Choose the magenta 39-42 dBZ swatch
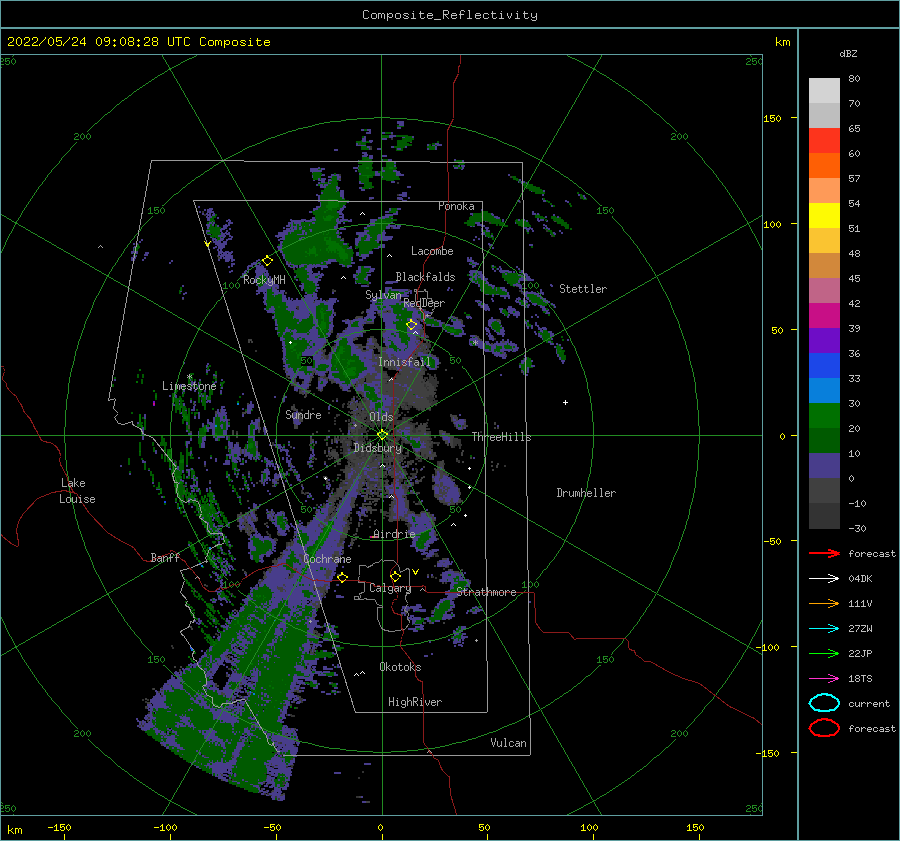Screen dimensions: 900x841 [x=824, y=316]
